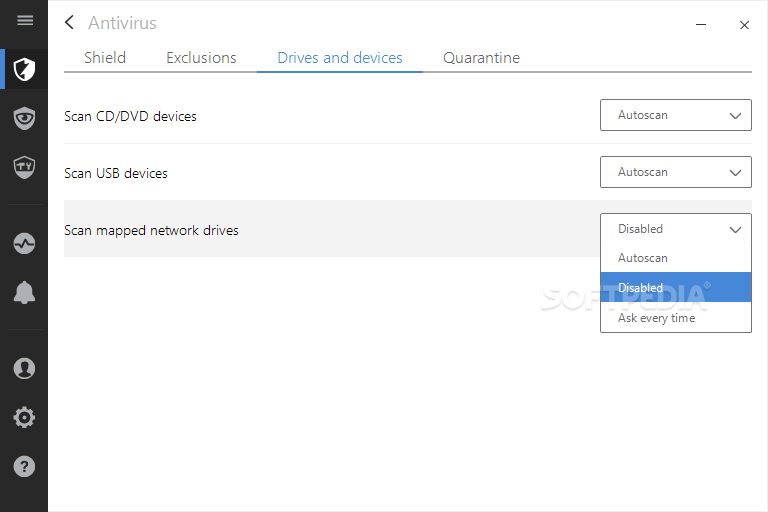Switch to the Shield tab
Screen dimensions: 768x512
(105, 58)
